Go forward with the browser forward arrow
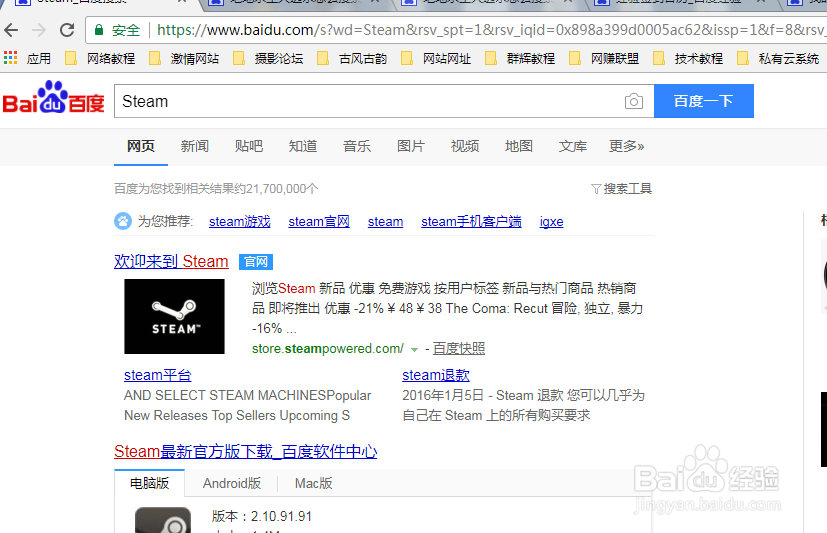The width and height of the screenshot is (827, 533). click(39, 30)
